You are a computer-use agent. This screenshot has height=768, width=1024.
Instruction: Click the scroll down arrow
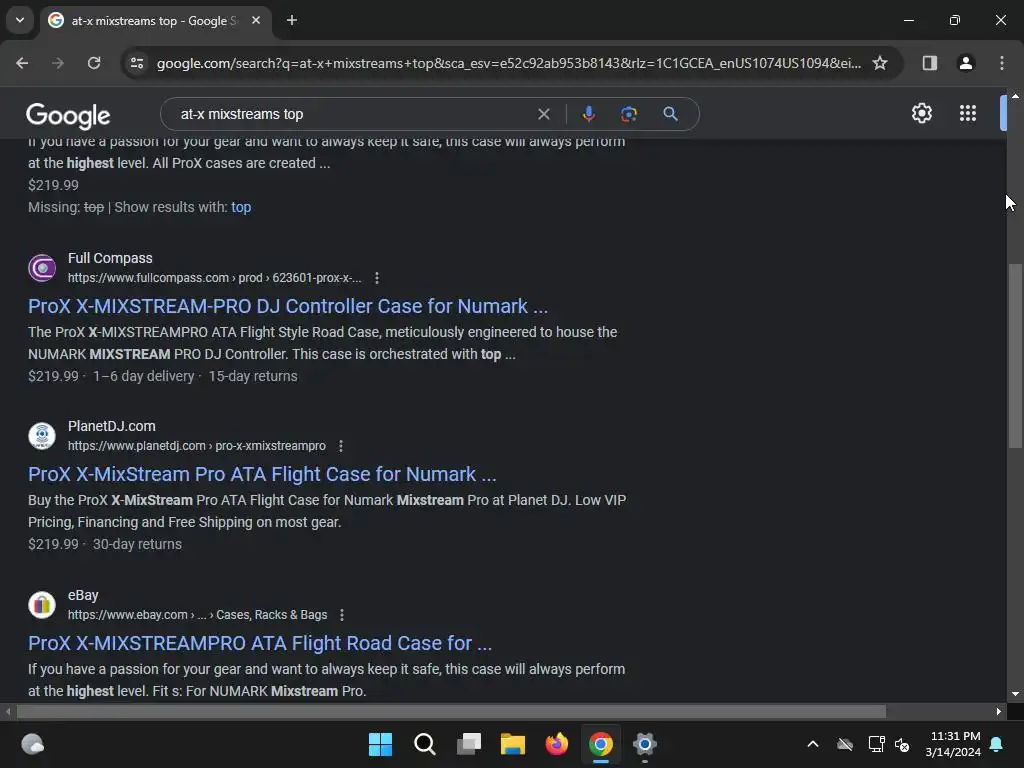pos(1015,694)
